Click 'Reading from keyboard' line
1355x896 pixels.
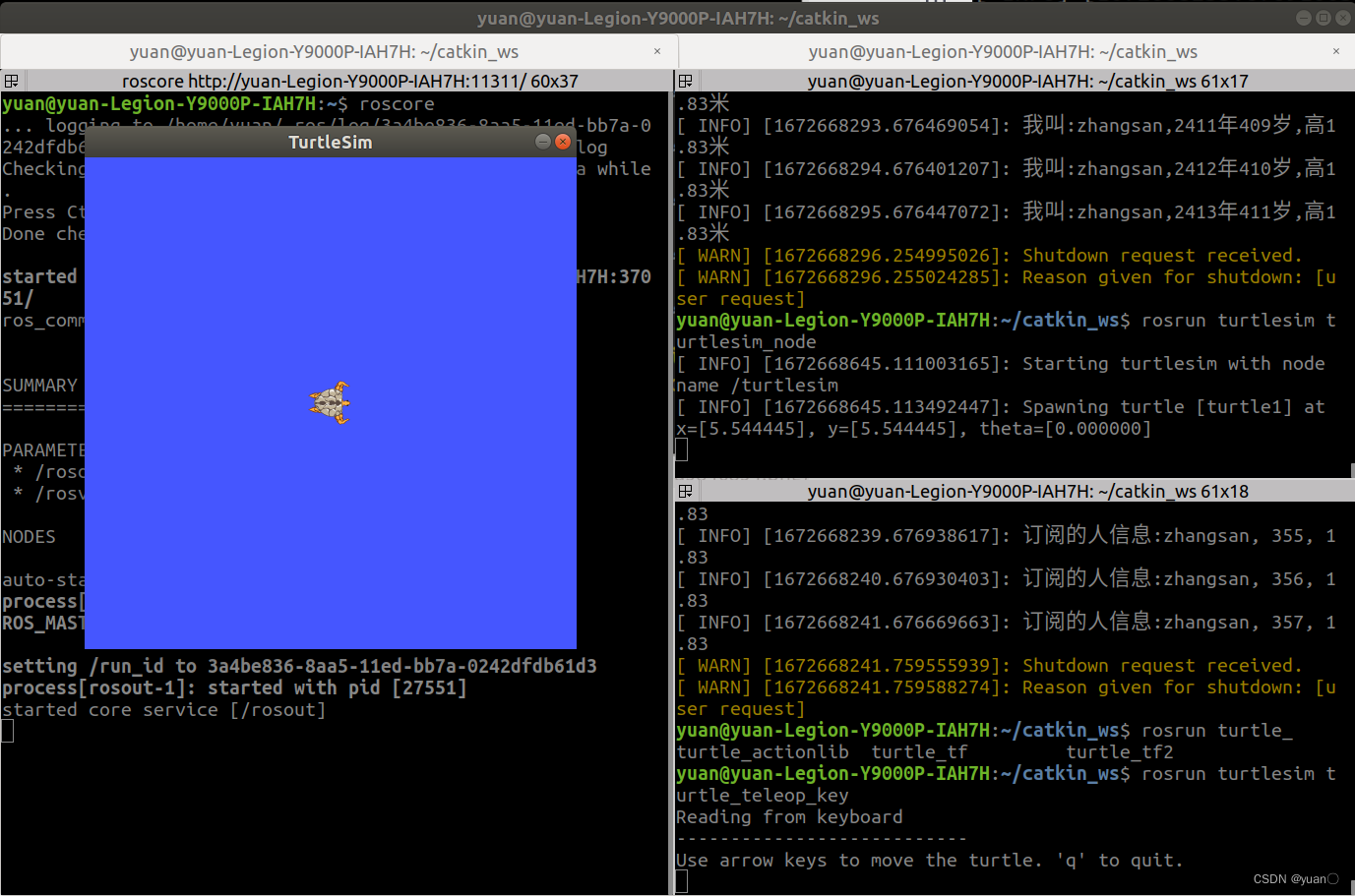[789, 816]
